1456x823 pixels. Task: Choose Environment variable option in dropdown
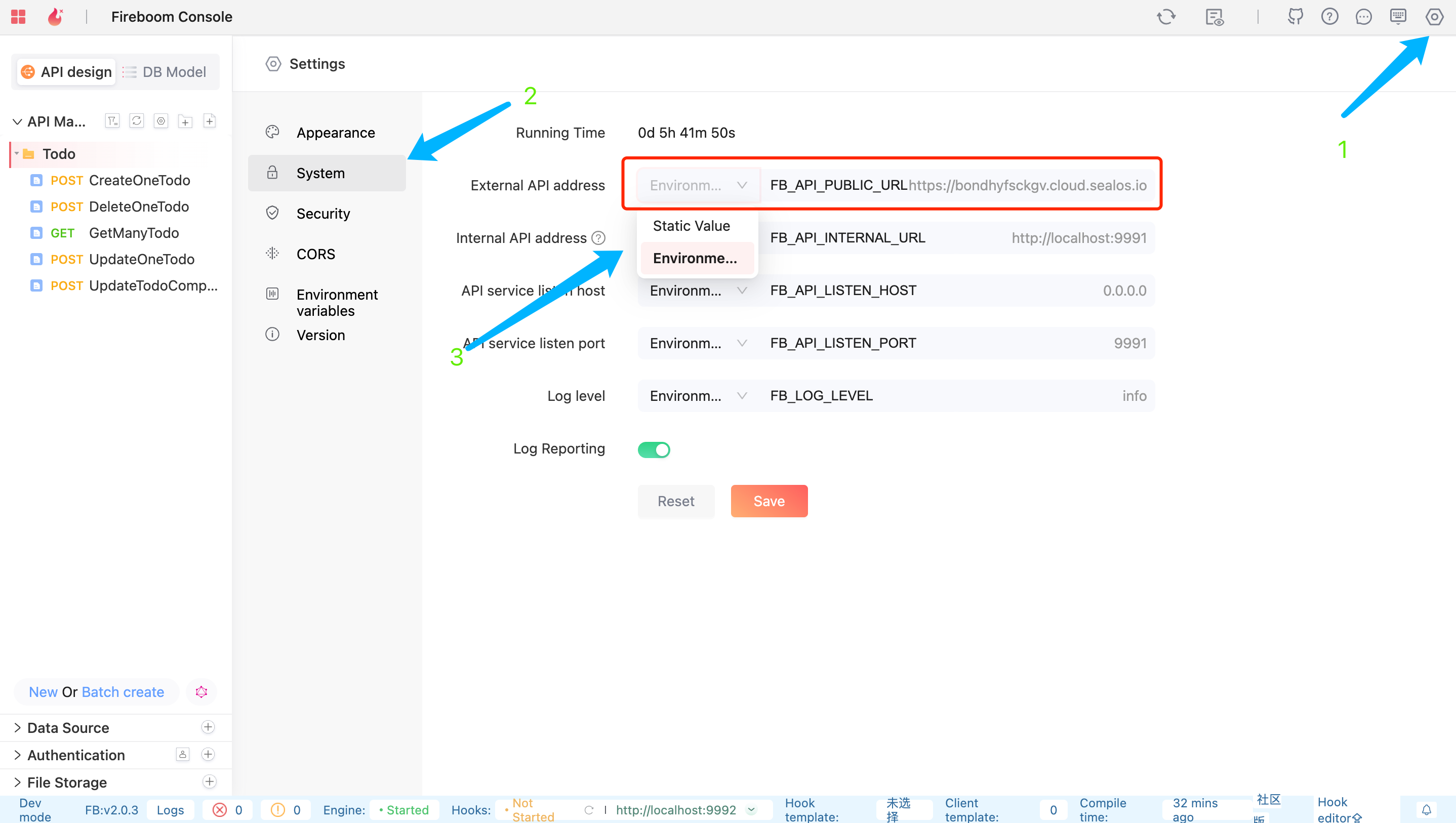pos(697,258)
